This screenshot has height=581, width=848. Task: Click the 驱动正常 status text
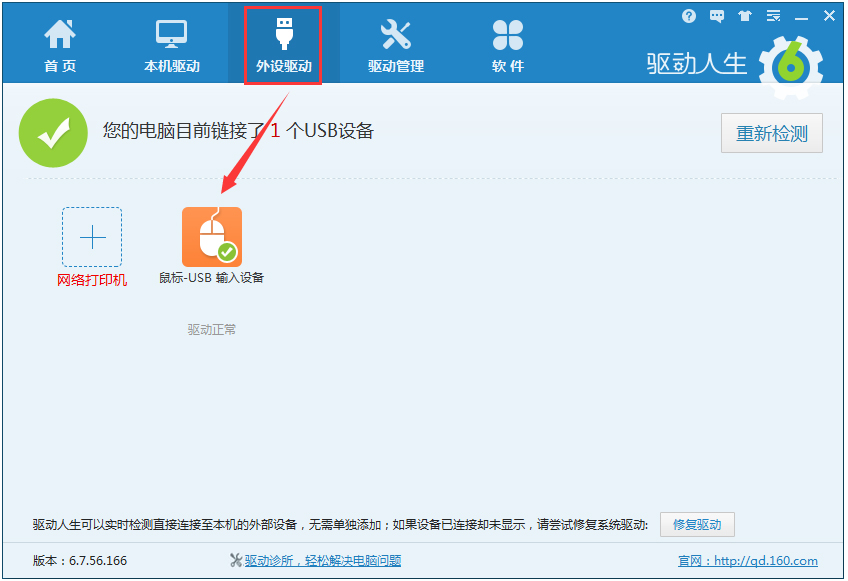[x=212, y=329]
